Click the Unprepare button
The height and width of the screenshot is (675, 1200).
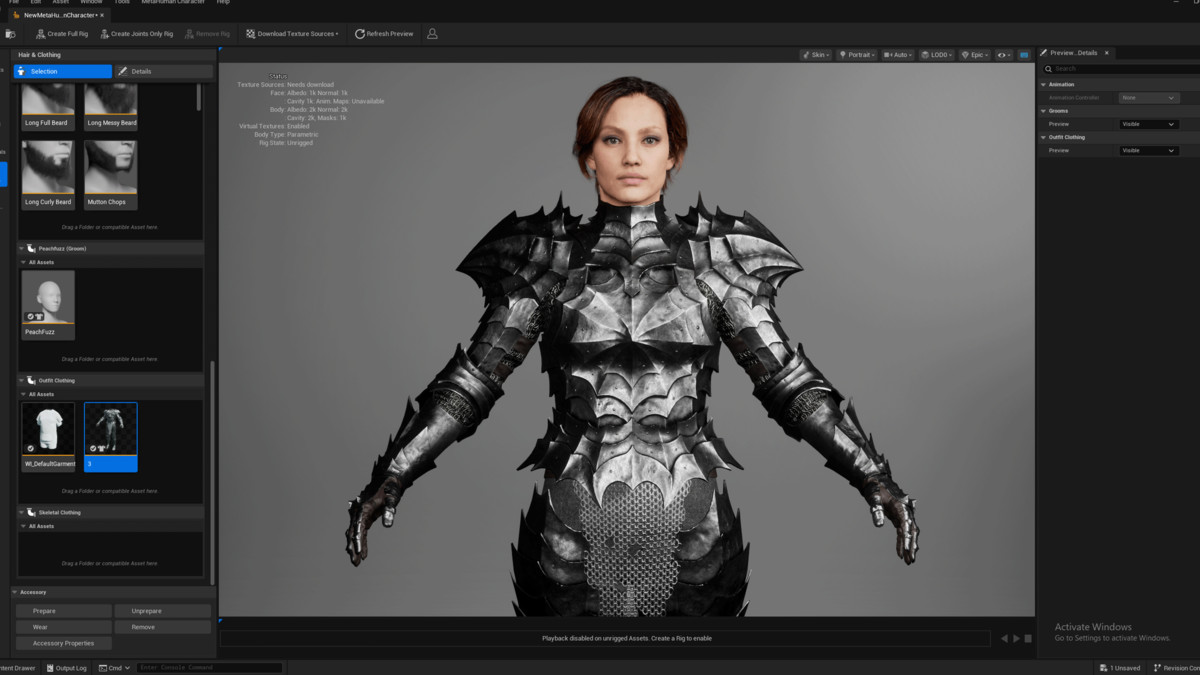[x=163, y=611]
